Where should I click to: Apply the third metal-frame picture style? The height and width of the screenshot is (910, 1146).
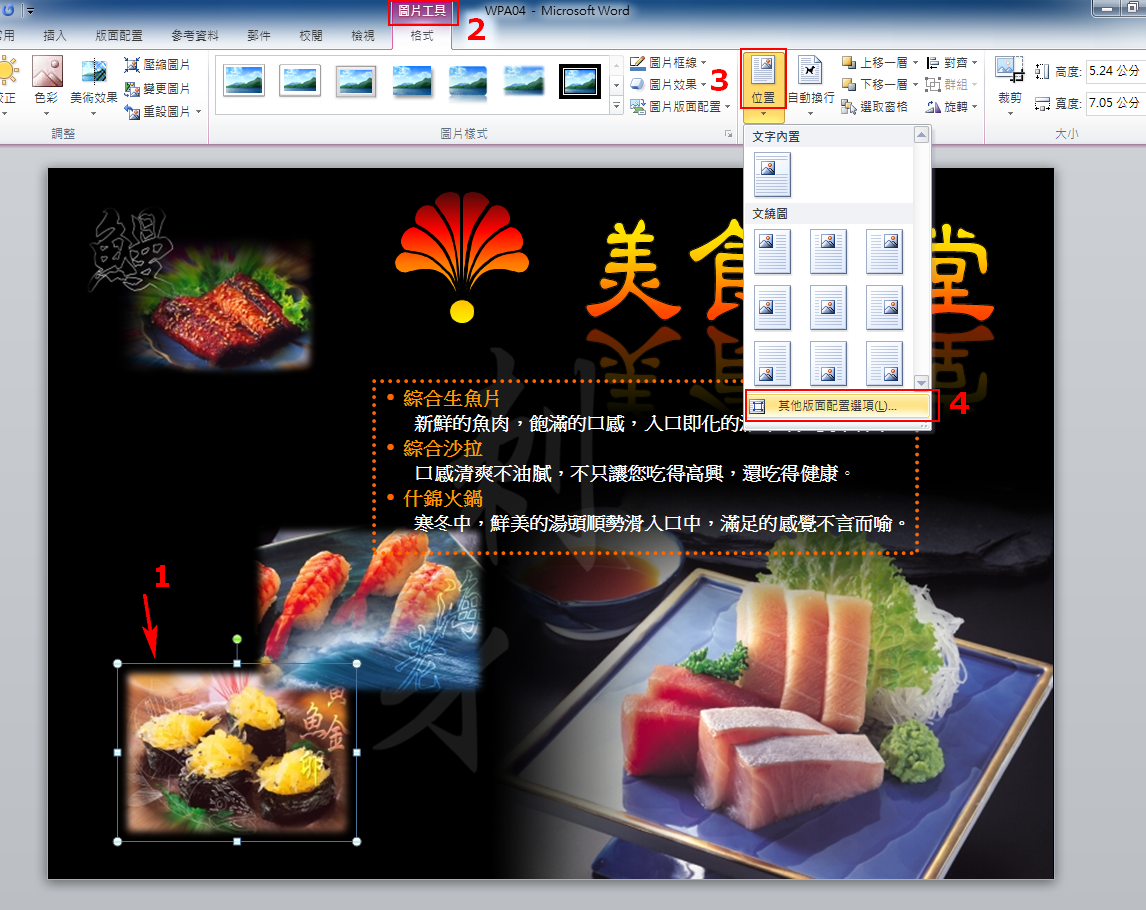click(x=356, y=80)
